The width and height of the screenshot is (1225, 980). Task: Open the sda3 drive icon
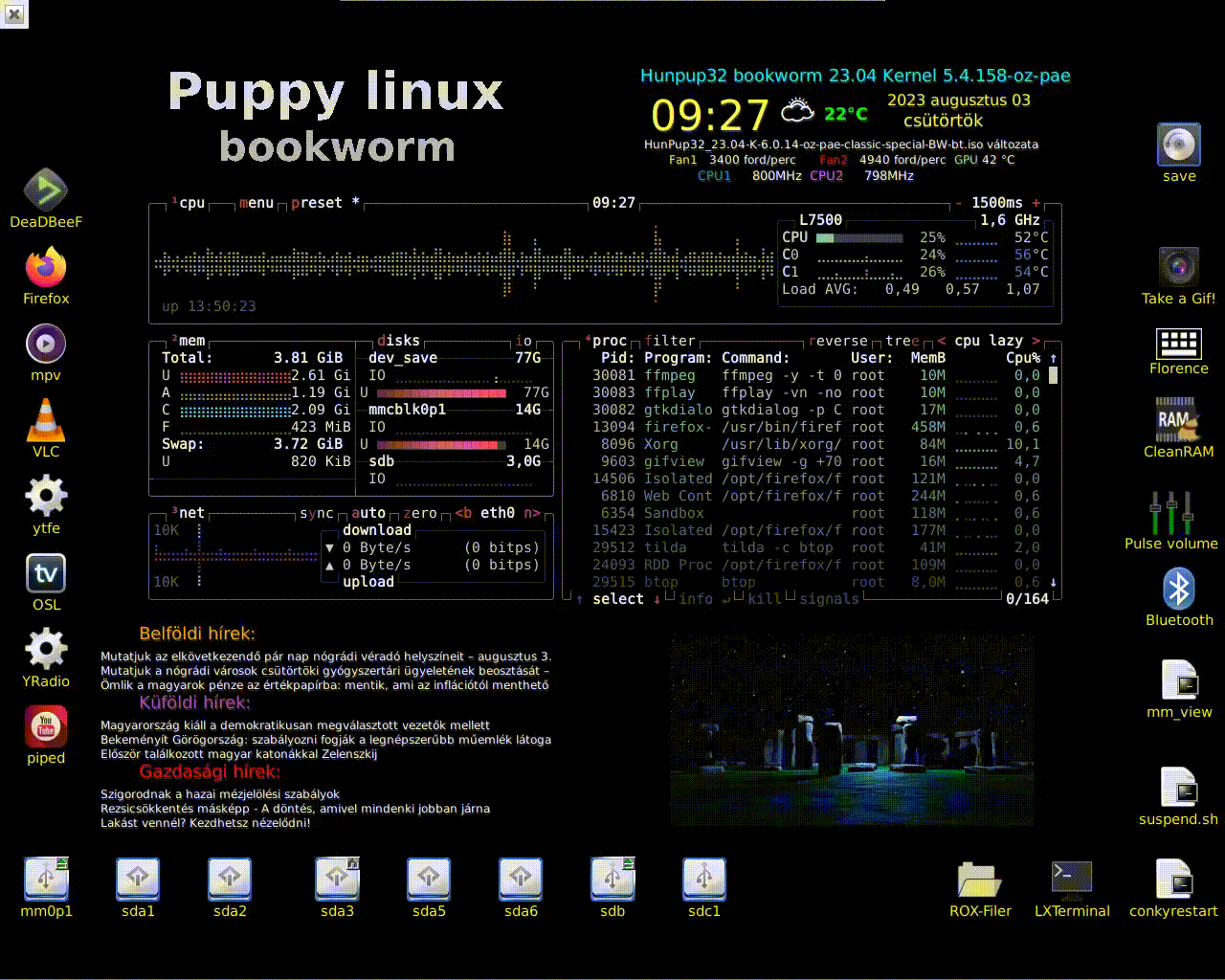click(x=337, y=880)
